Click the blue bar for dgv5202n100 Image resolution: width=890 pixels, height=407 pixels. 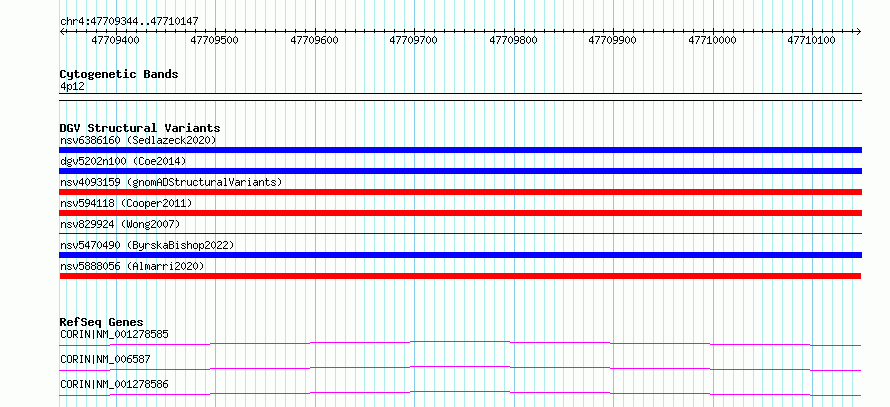[460, 171]
